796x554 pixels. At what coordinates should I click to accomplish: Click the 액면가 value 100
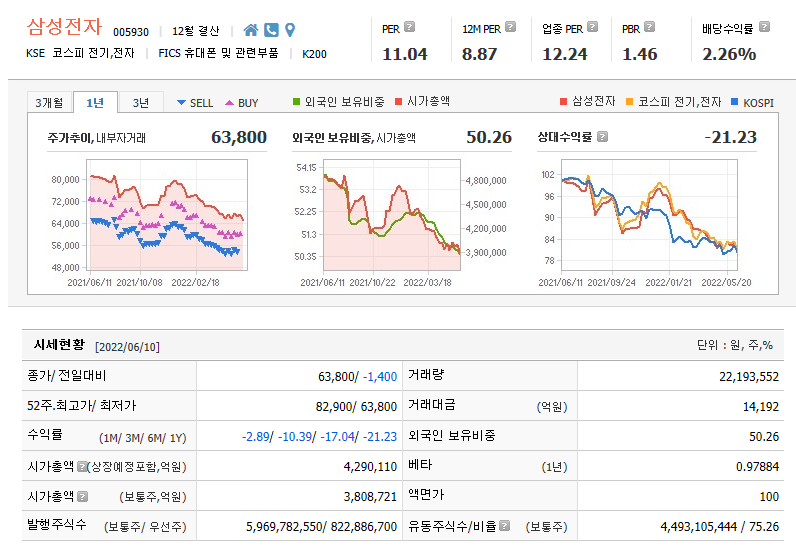tap(769, 497)
